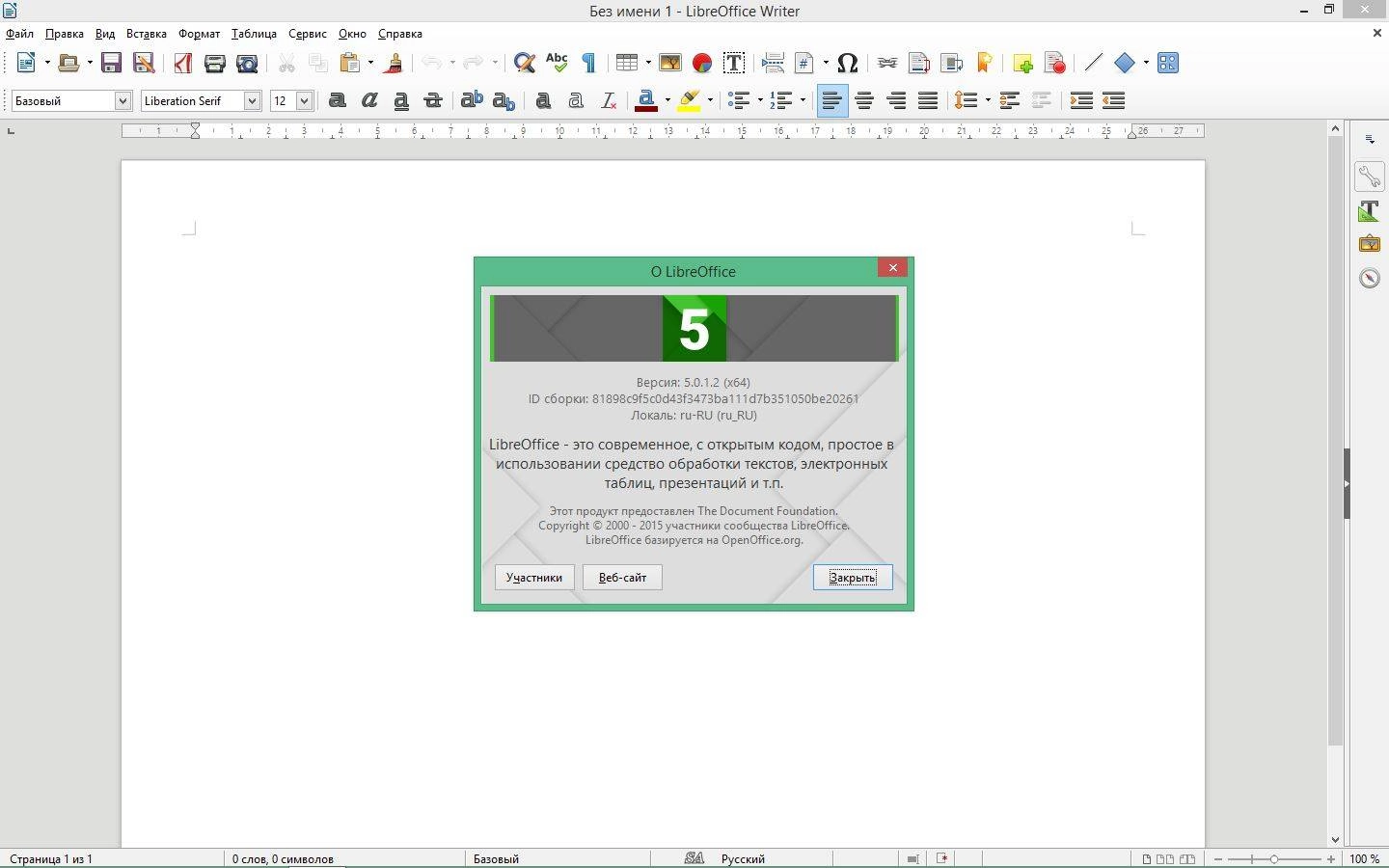The height and width of the screenshot is (868, 1389).
Task: Expand the highlight color dropdown arrow
Action: pyautogui.click(x=710, y=100)
